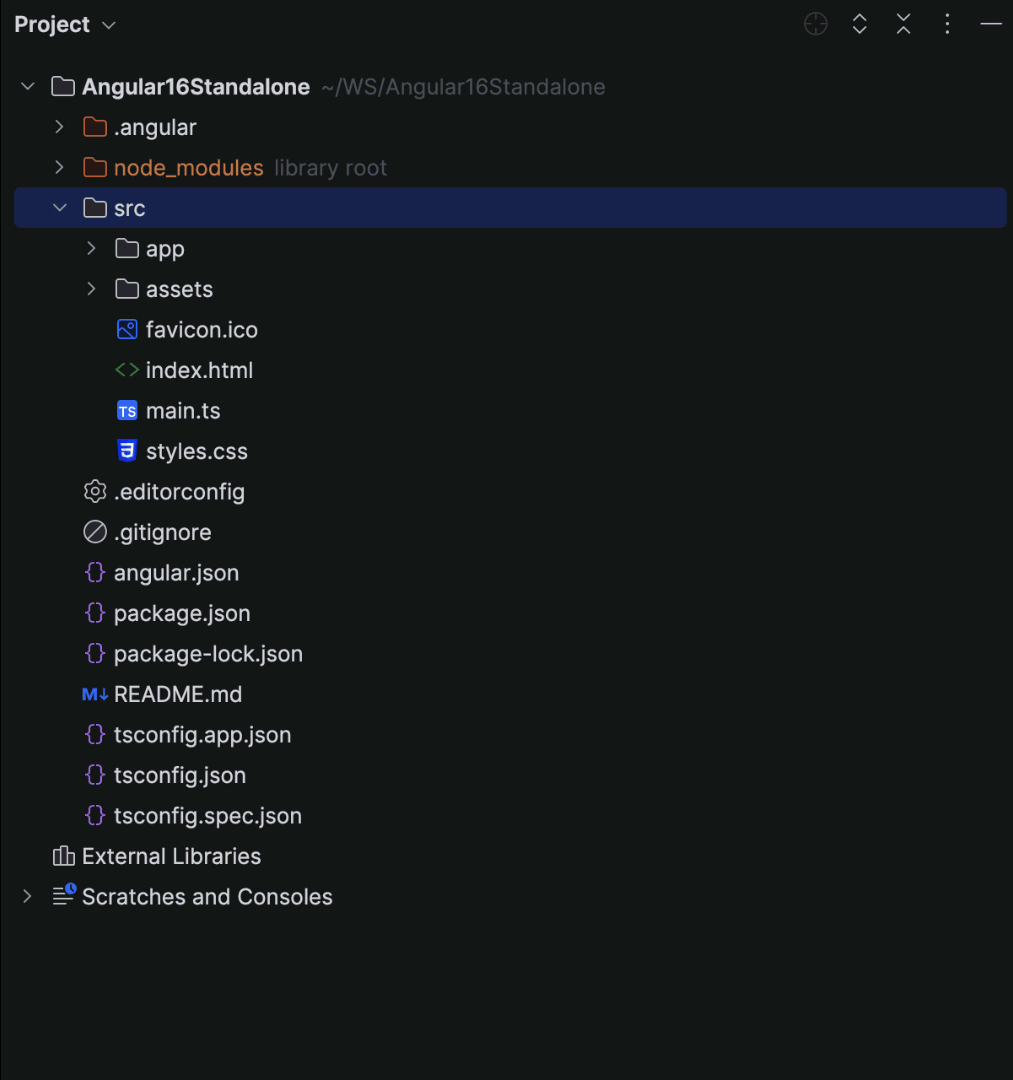Click the Expand All icon in panel header
Image resolution: width=1013 pixels, height=1080 pixels.
coord(859,24)
